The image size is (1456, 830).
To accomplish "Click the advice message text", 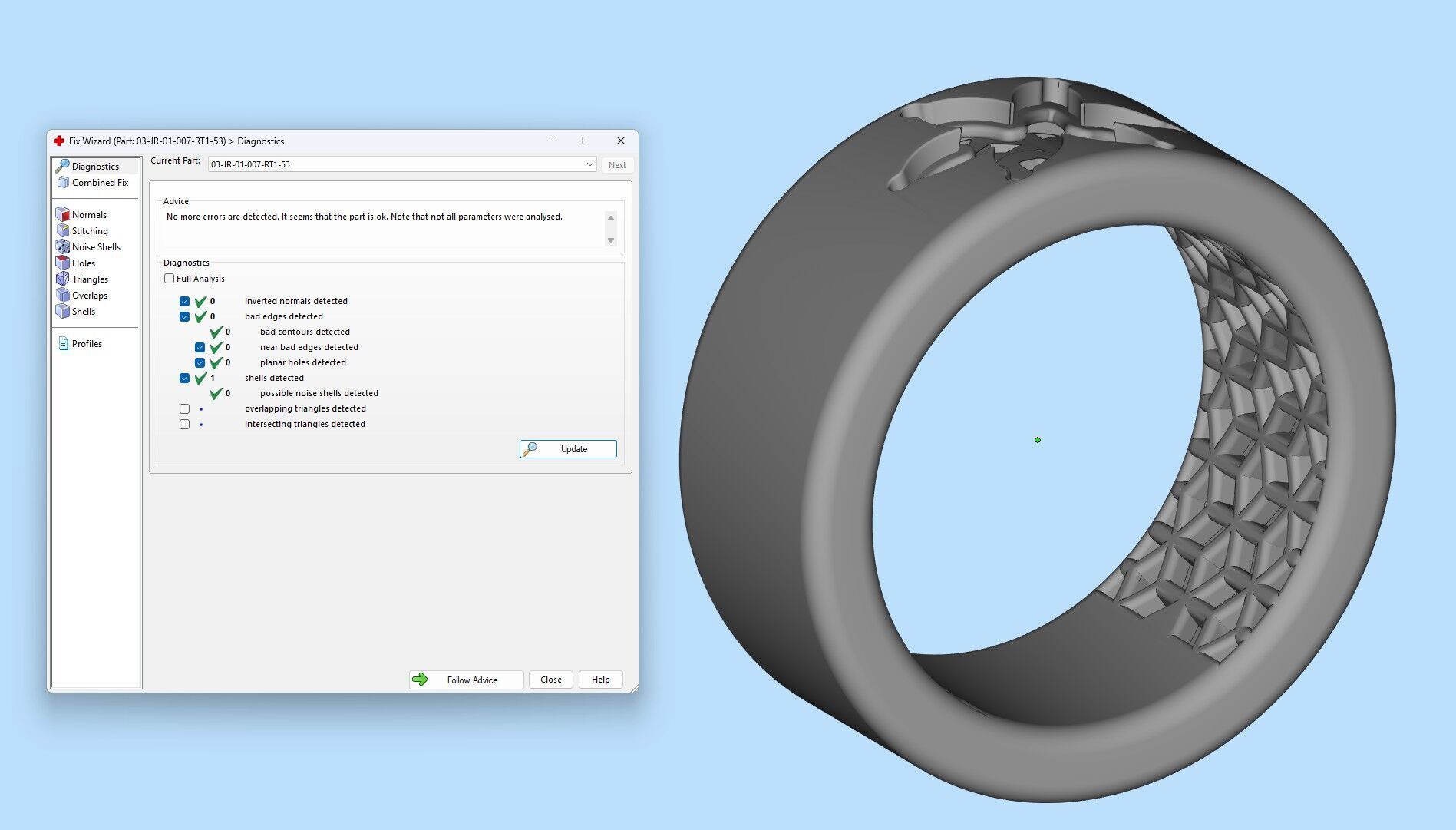I will pyautogui.click(x=365, y=217).
